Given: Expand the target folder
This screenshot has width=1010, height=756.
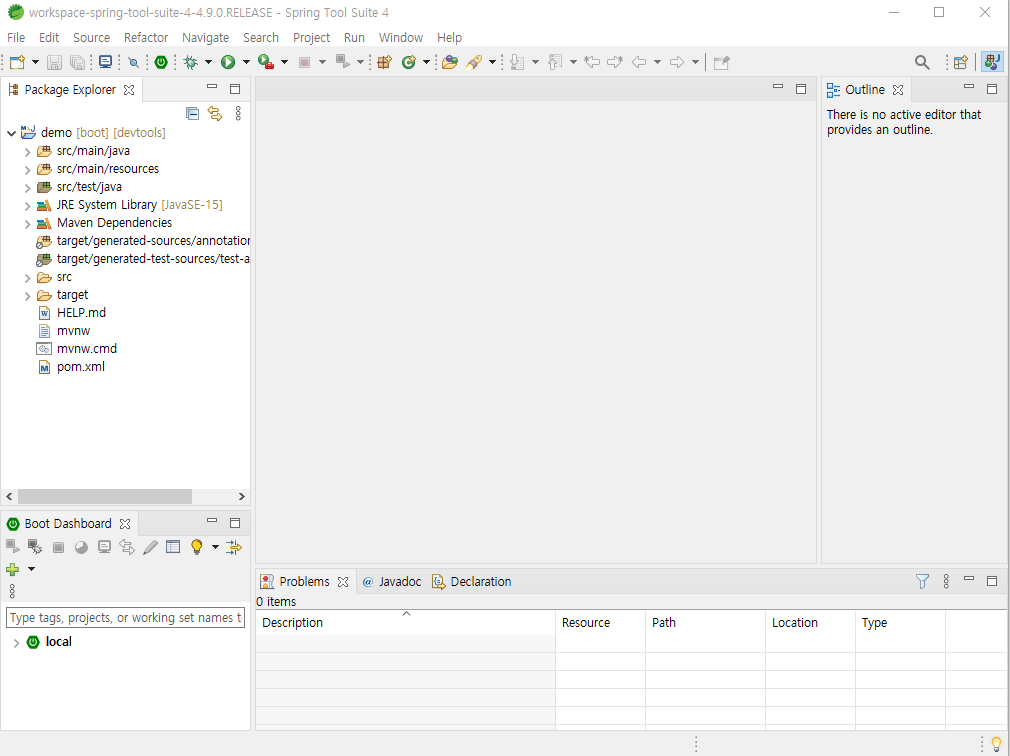Looking at the screenshot, I should 27,296.
